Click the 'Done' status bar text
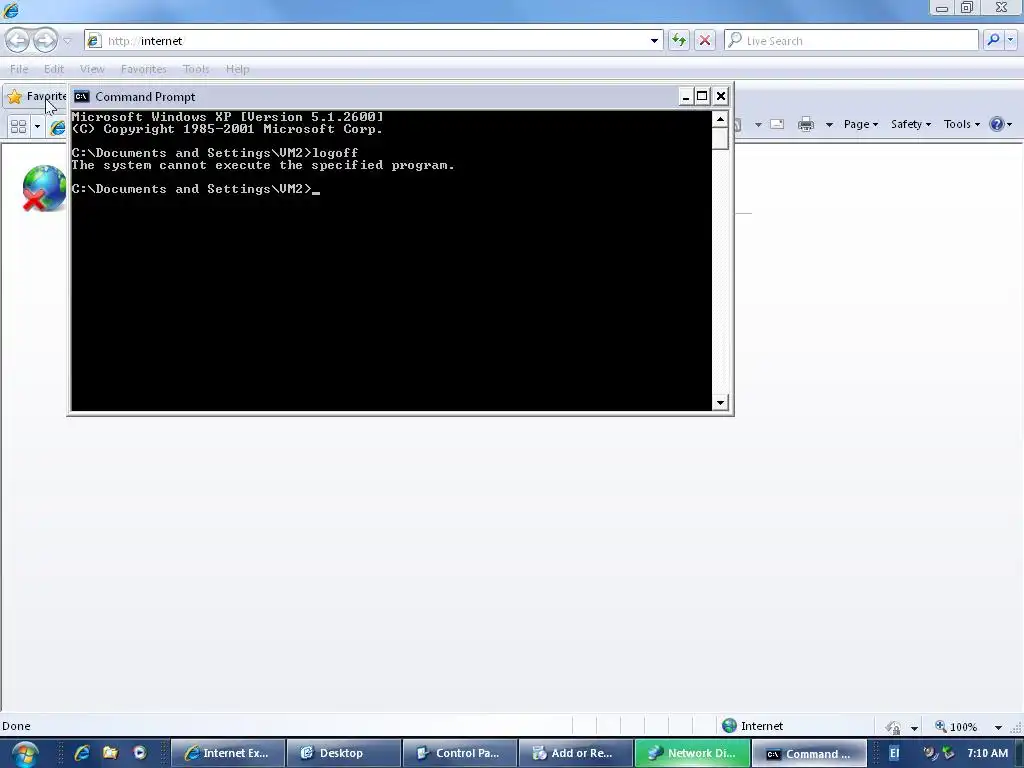Viewport: 1024px width, 768px height. (16, 726)
